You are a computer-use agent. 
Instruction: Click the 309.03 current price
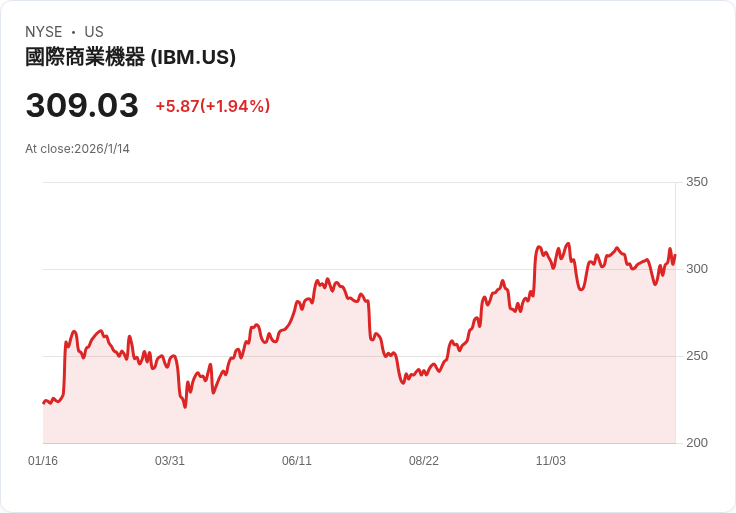82,105
